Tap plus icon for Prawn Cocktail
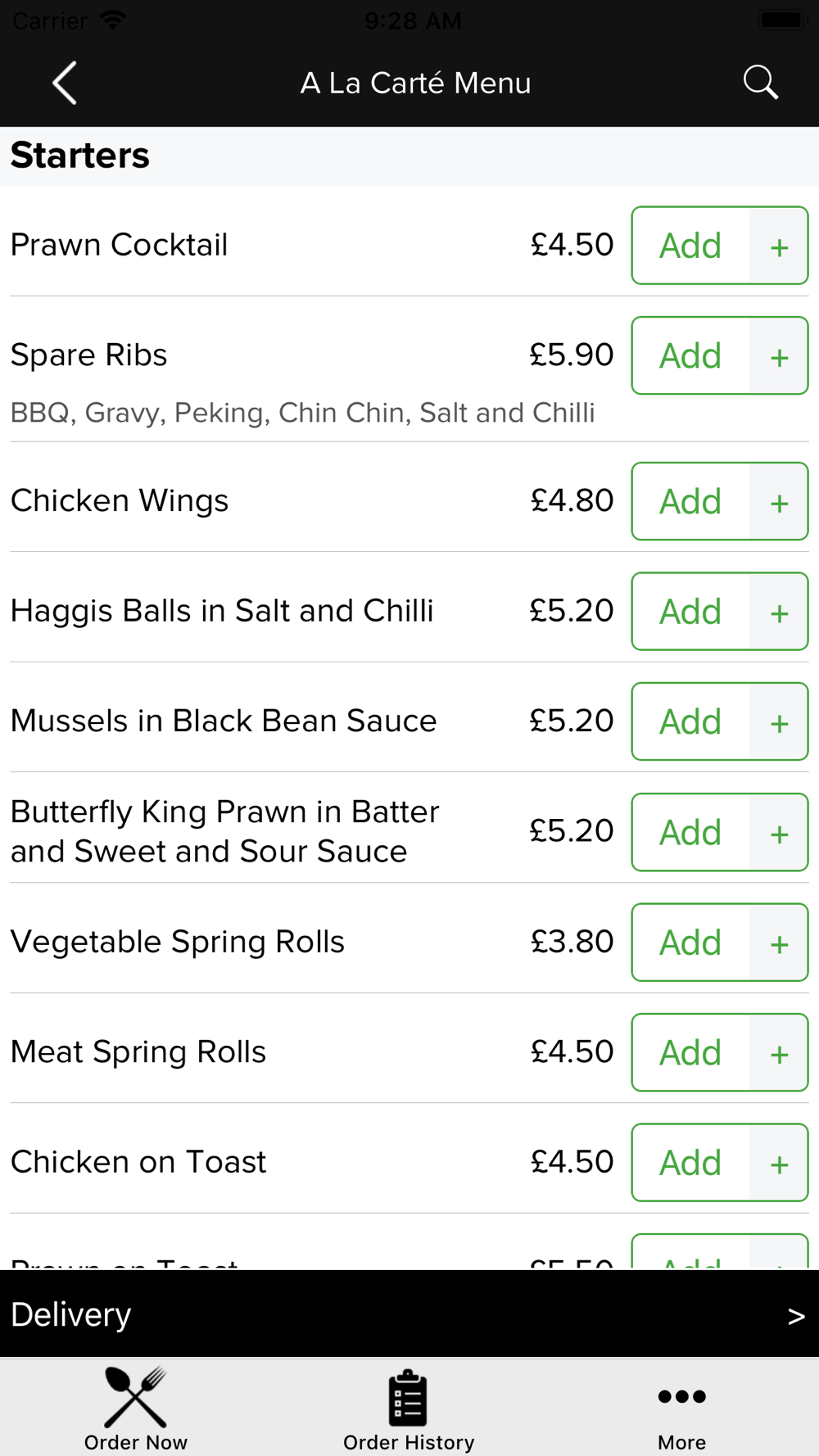This screenshot has height=1456, width=819. tap(779, 246)
